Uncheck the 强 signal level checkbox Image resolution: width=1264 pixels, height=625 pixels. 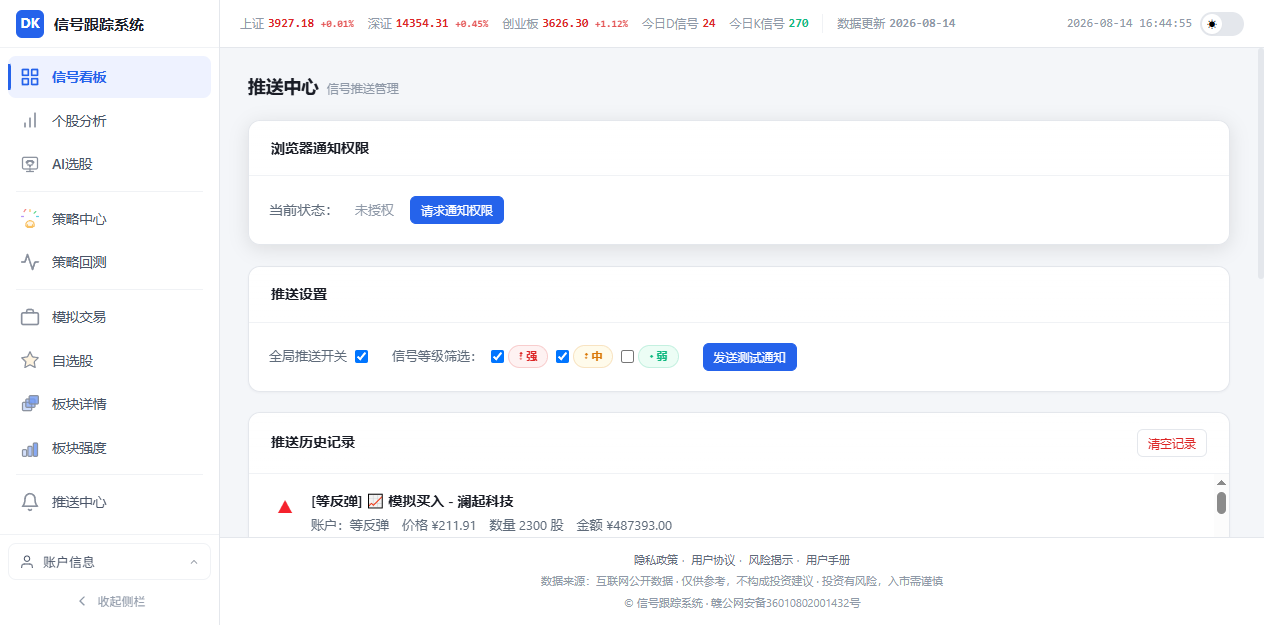[498, 356]
